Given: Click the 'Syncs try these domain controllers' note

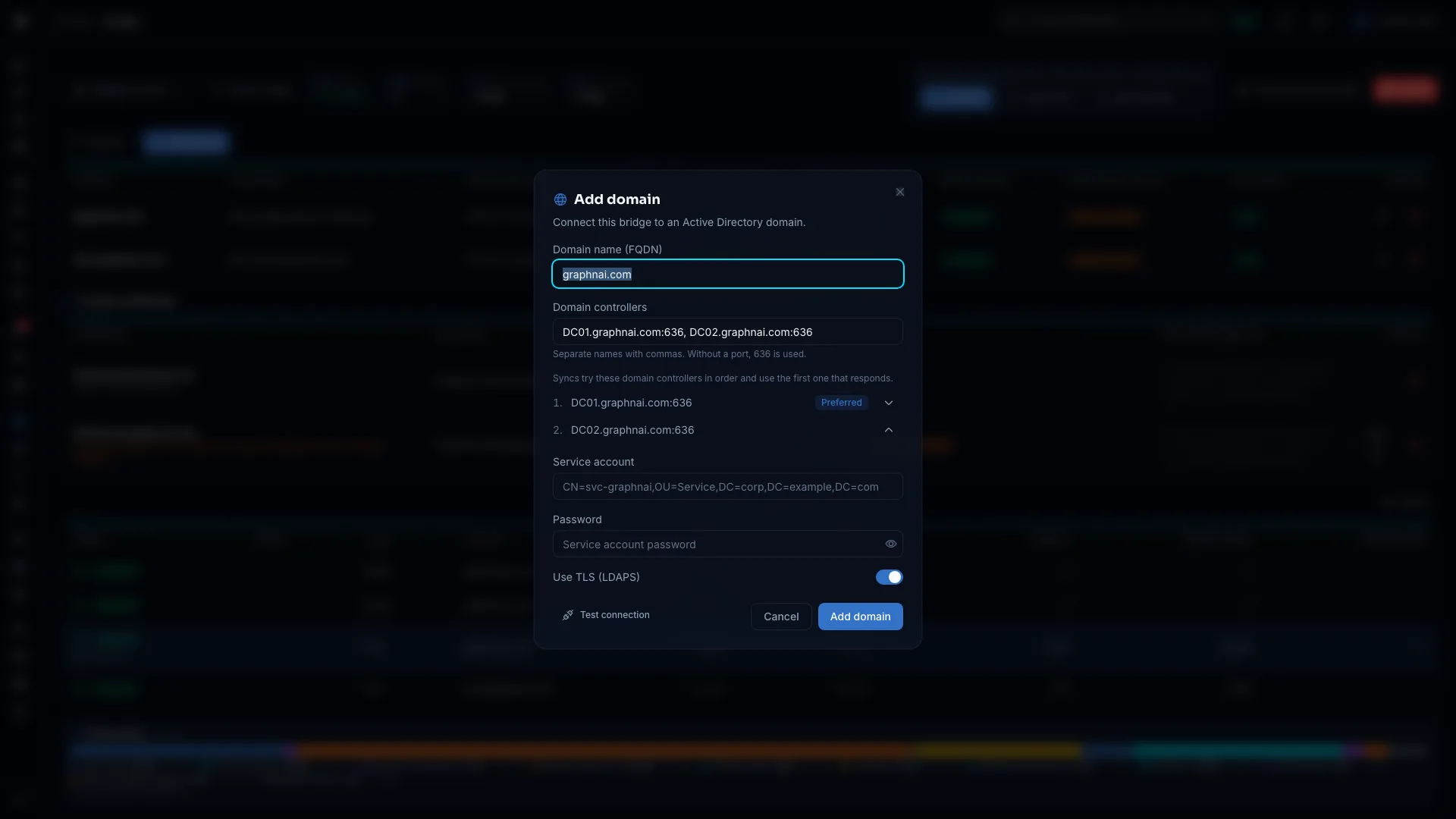Looking at the screenshot, I should pyautogui.click(x=723, y=378).
